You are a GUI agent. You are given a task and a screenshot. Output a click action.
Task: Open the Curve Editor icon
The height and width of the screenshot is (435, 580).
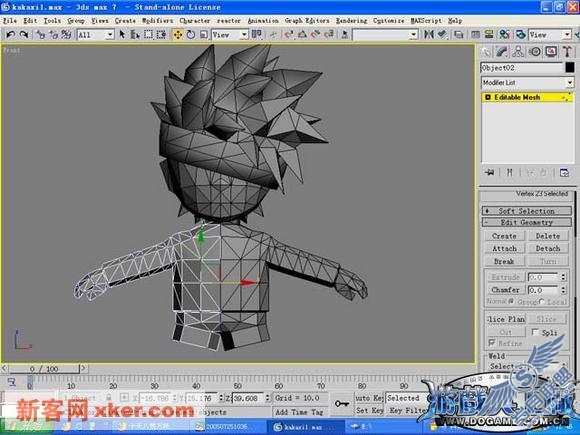(476, 35)
